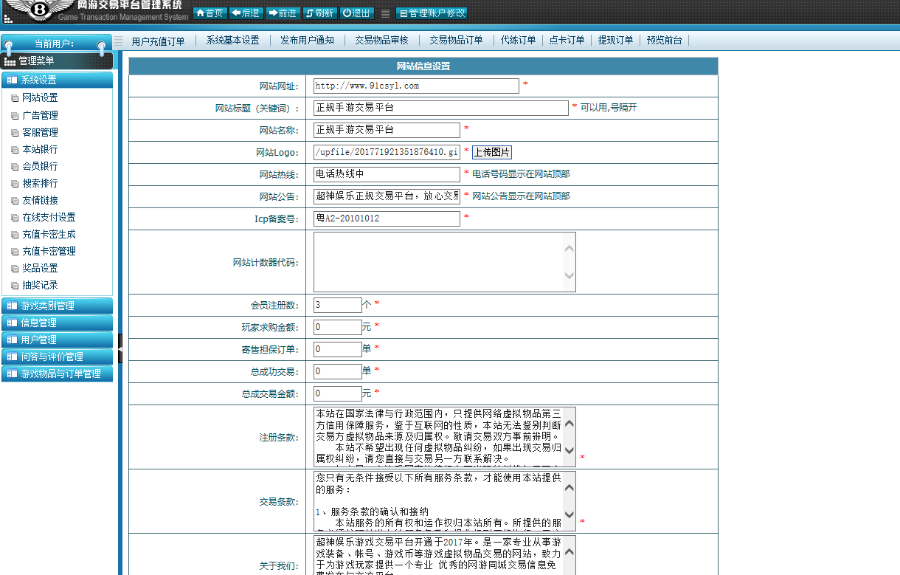Viewport: 900px width, 575px height.
Task: Click the 上传图片 upload image button
Action: pyautogui.click(x=491, y=152)
